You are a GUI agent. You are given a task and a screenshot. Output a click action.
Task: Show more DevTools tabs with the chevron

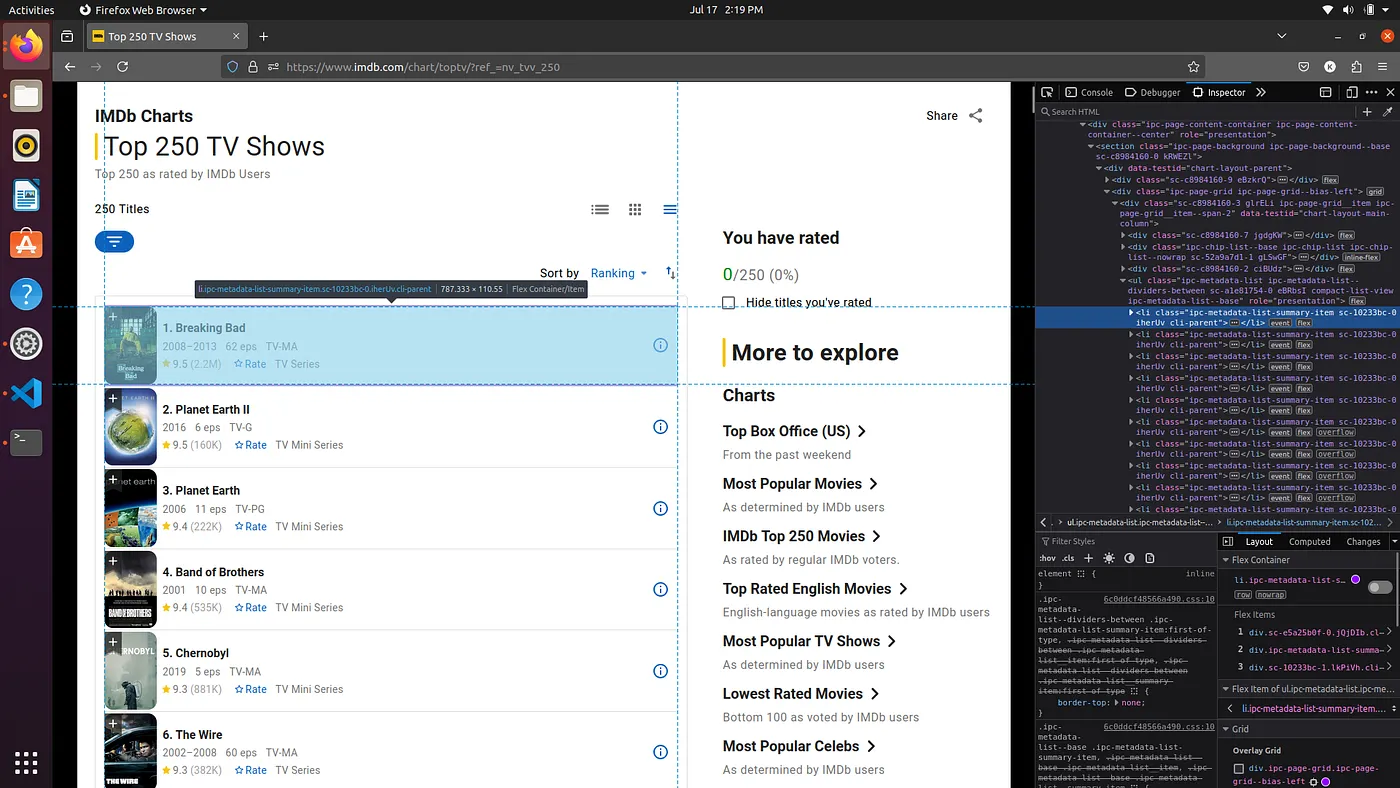coord(1261,92)
